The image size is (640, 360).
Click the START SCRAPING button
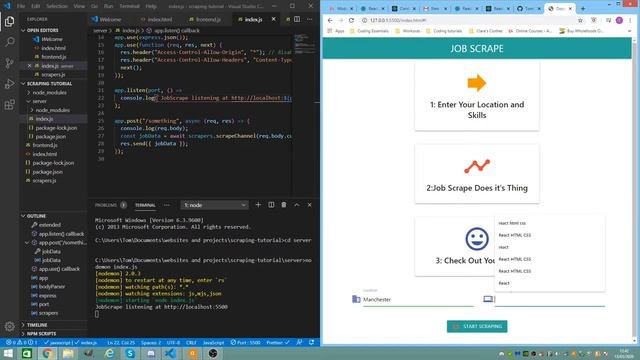click(477, 326)
